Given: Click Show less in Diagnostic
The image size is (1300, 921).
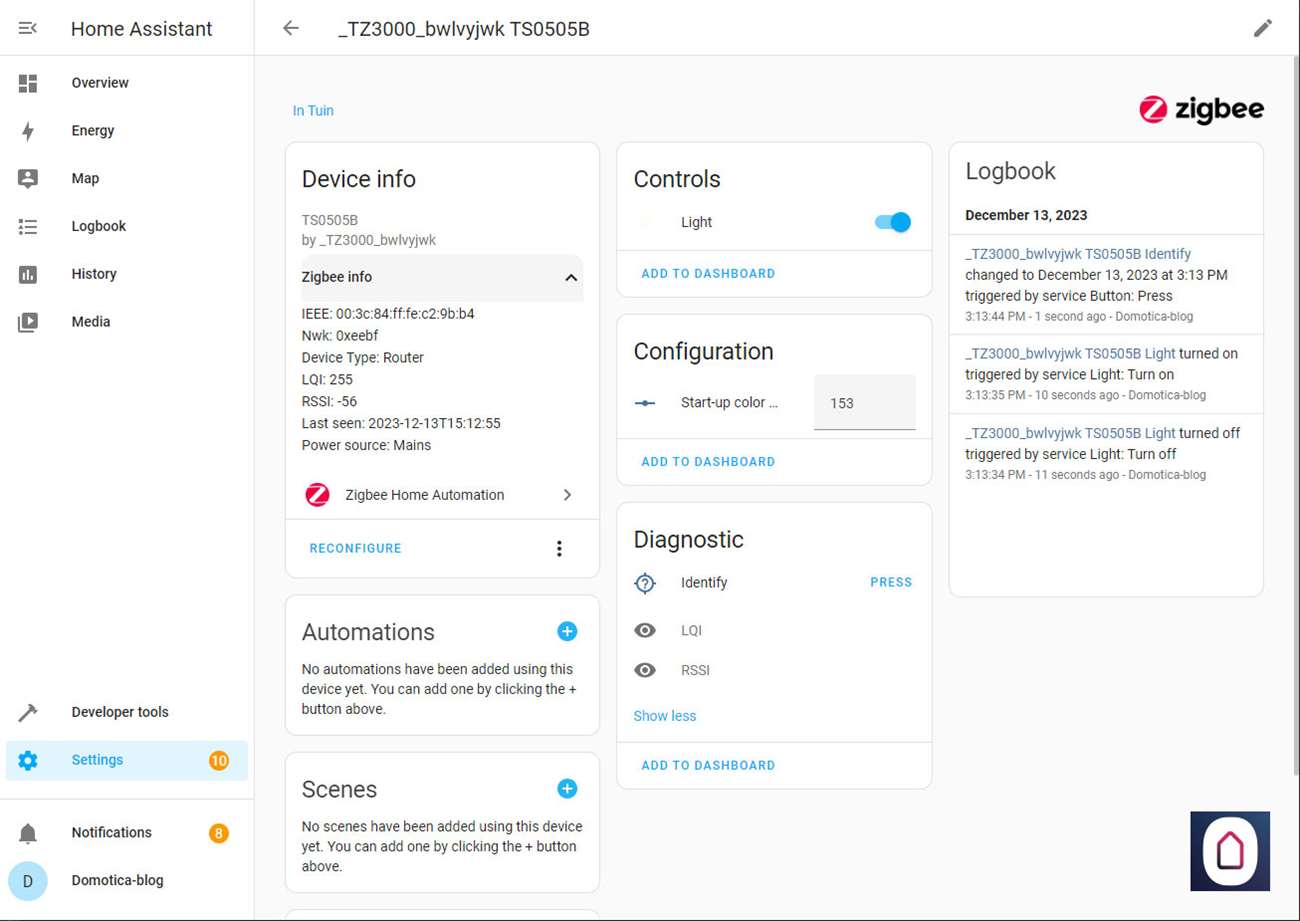Looking at the screenshot, I should point(665,716).
